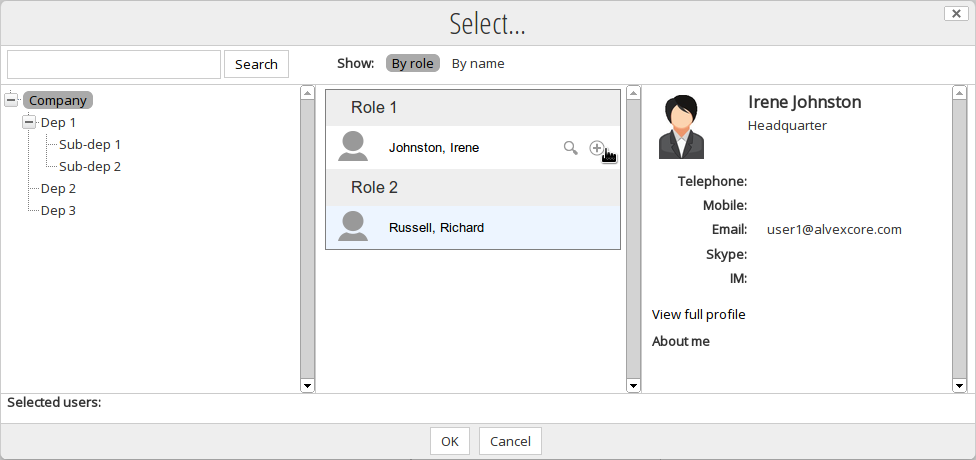The image size is (976, 460).
Task: Select Sub-dep 2 in the tree
Action: (x=90, y=166)
